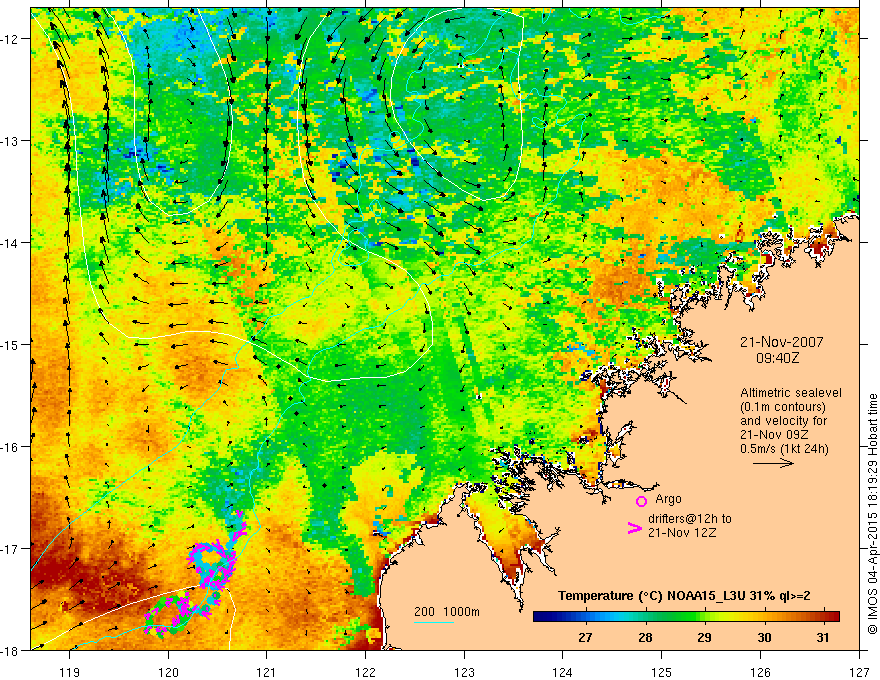Image resolution: width=880 pixels, height=680 pixels.
Task: Click the latitude label -17
Action: coord(11,548)
